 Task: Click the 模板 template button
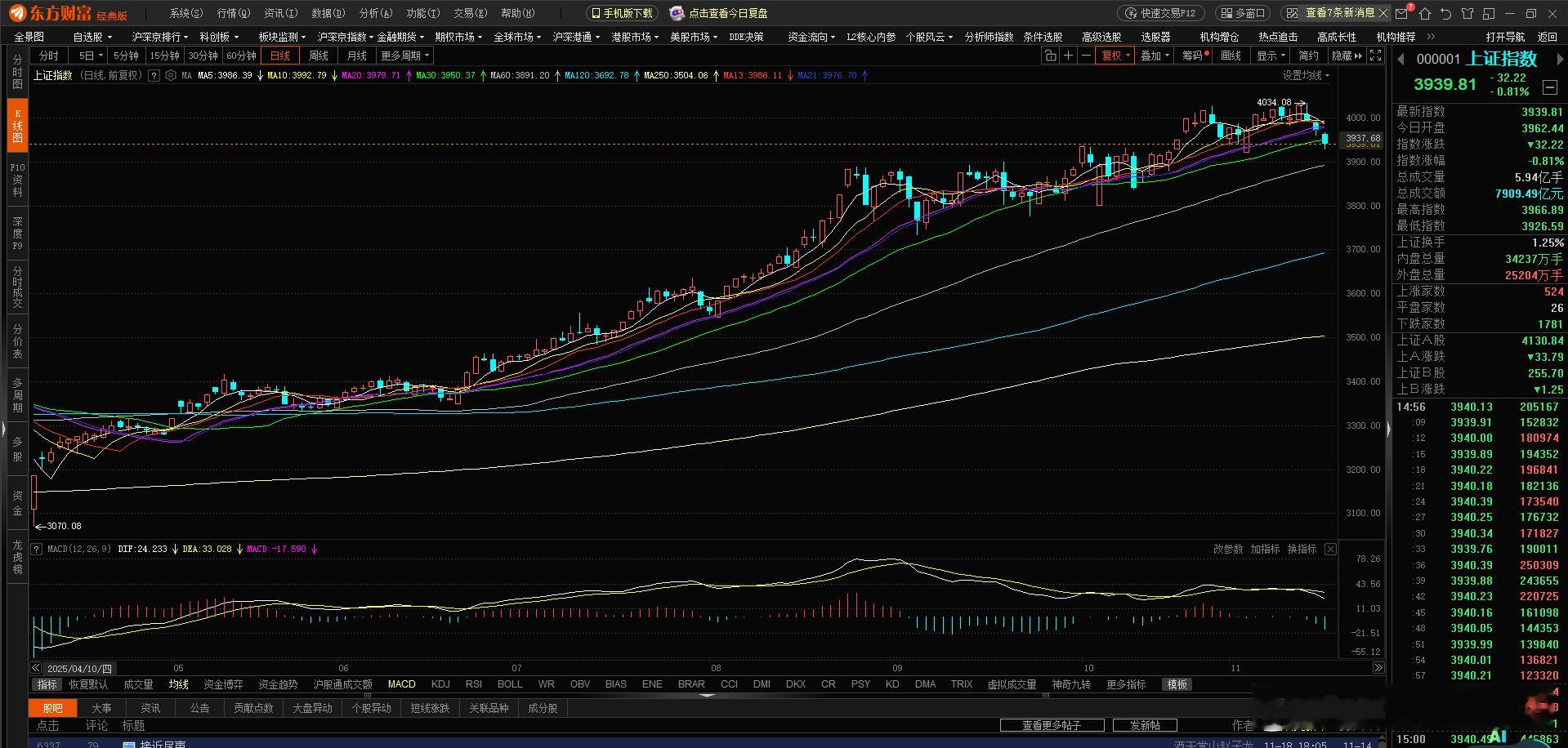(1177, 684)
